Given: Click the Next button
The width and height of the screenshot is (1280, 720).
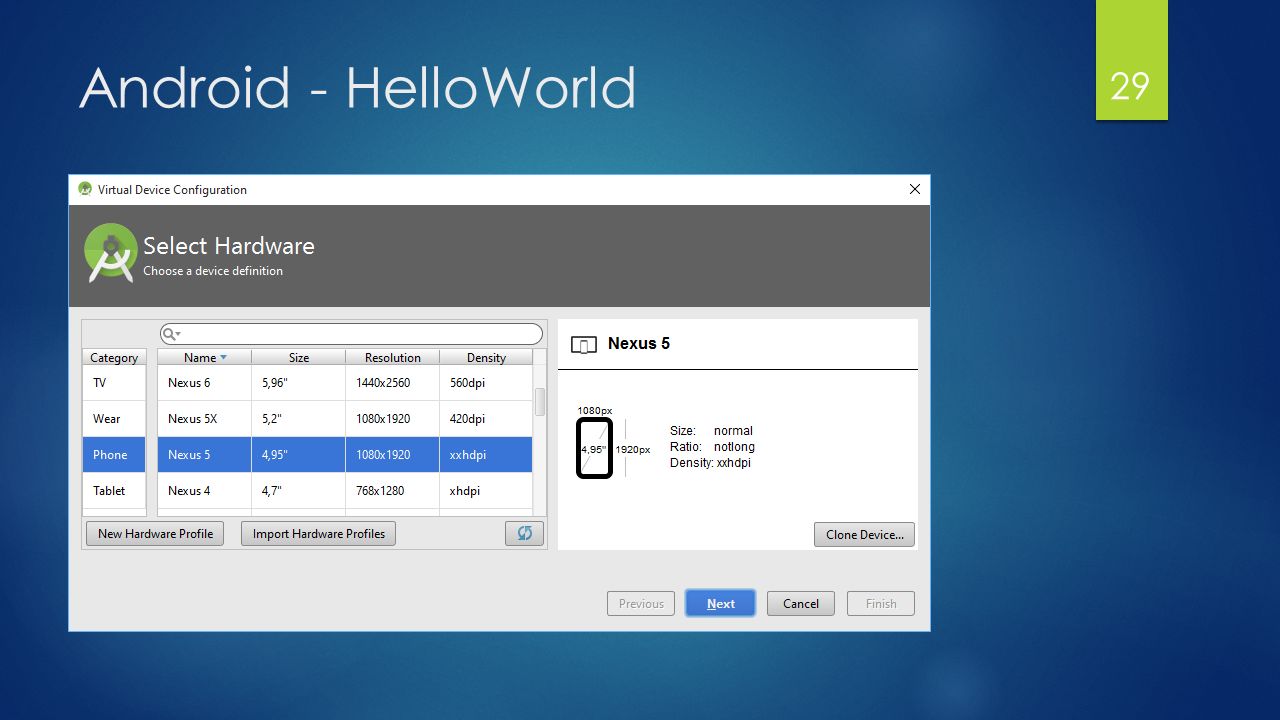Looking at the screenshot, I should (720, 603).
